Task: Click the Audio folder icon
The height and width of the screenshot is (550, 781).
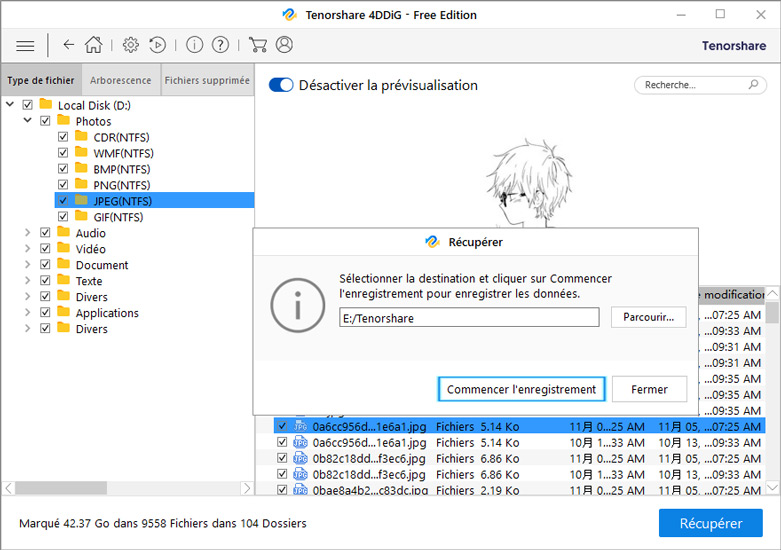Action: tap(63, 232)
